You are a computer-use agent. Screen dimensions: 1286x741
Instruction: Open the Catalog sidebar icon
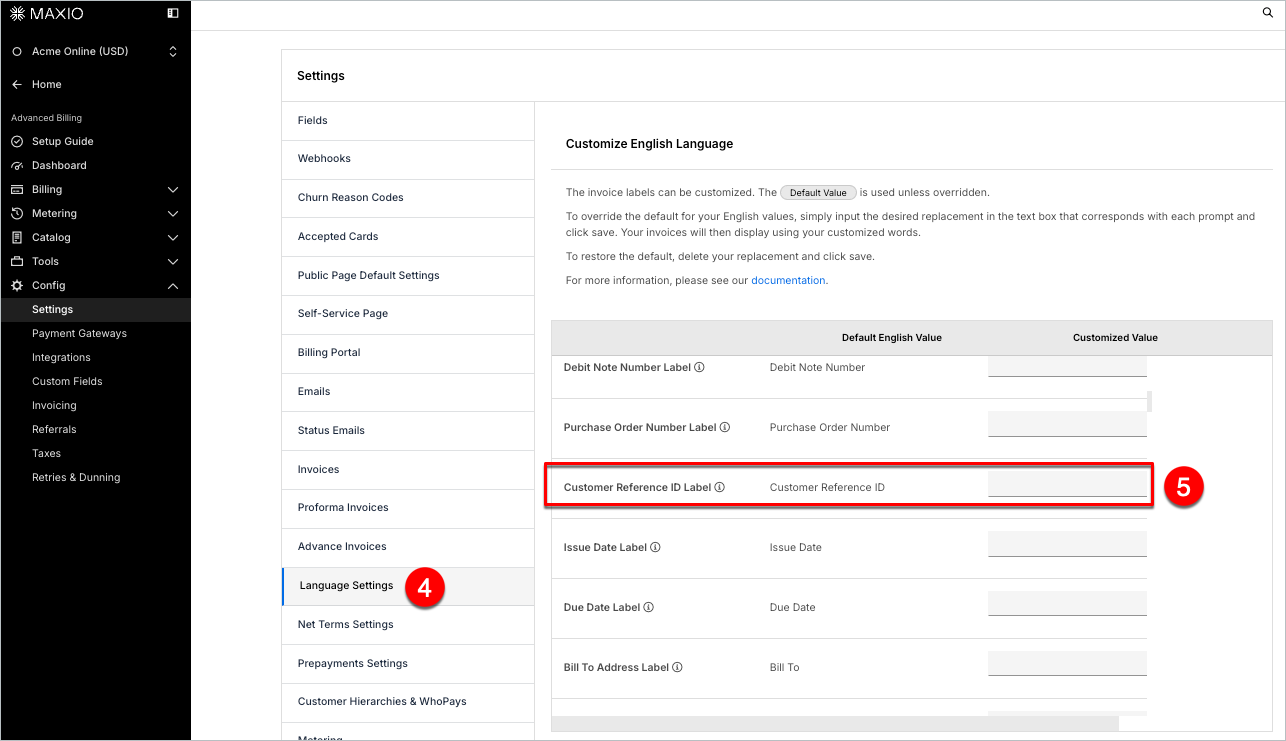15,237
